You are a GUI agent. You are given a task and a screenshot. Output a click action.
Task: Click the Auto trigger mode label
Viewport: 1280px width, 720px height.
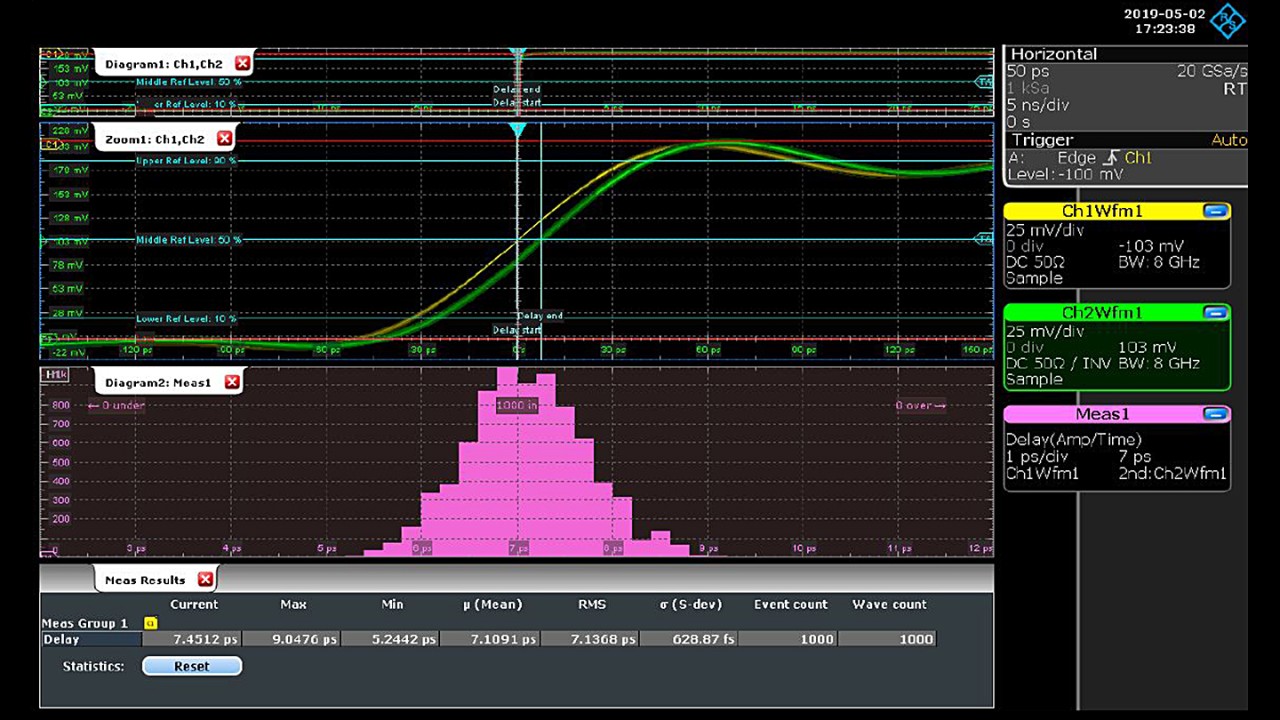tap(1228, 140)
